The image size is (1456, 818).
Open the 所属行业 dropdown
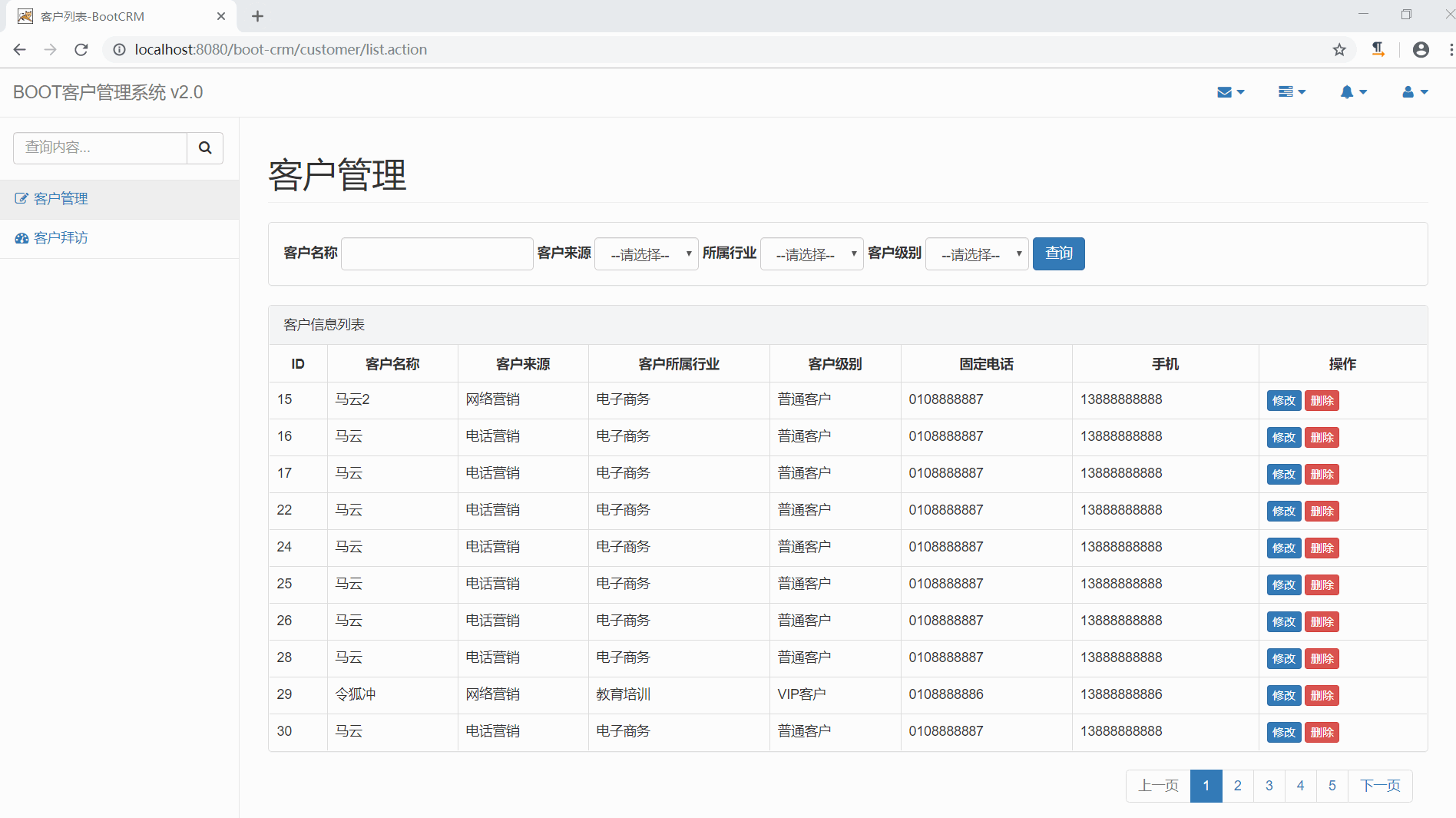click(x=811, y=253)
